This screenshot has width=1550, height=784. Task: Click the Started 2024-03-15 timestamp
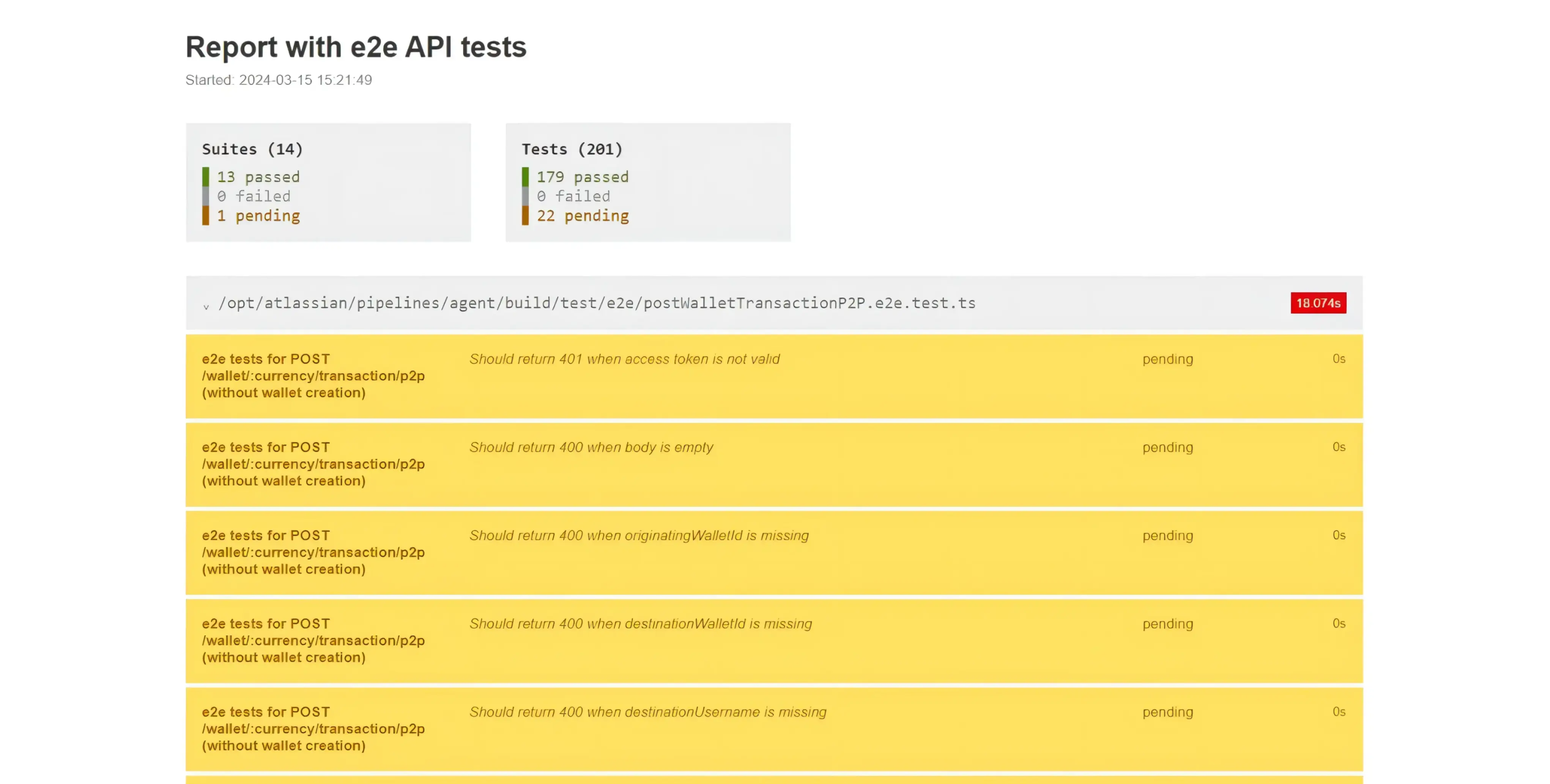click(279, 80)
